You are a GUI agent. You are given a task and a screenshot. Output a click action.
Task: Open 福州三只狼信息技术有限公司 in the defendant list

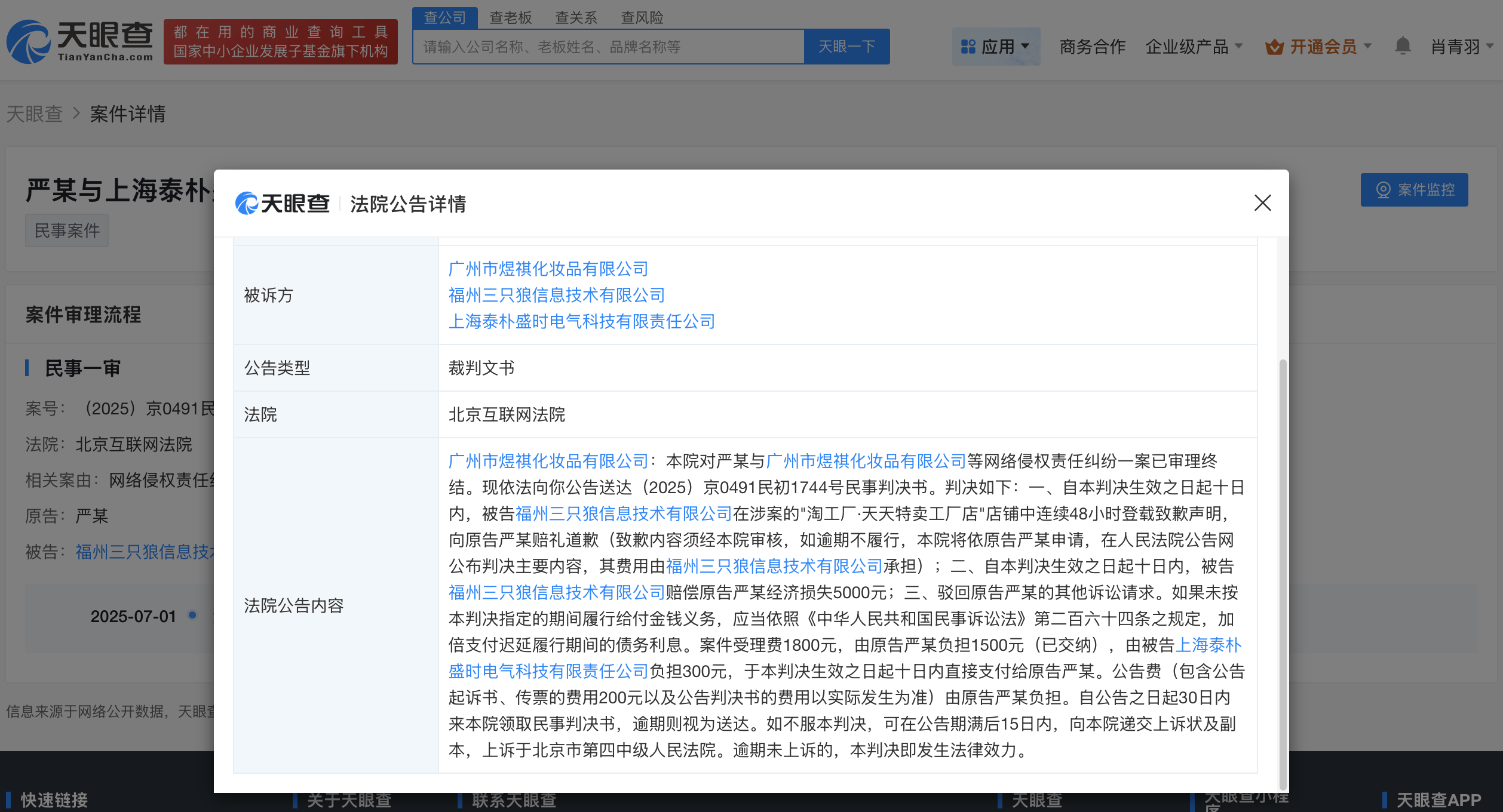coord(557,295)
